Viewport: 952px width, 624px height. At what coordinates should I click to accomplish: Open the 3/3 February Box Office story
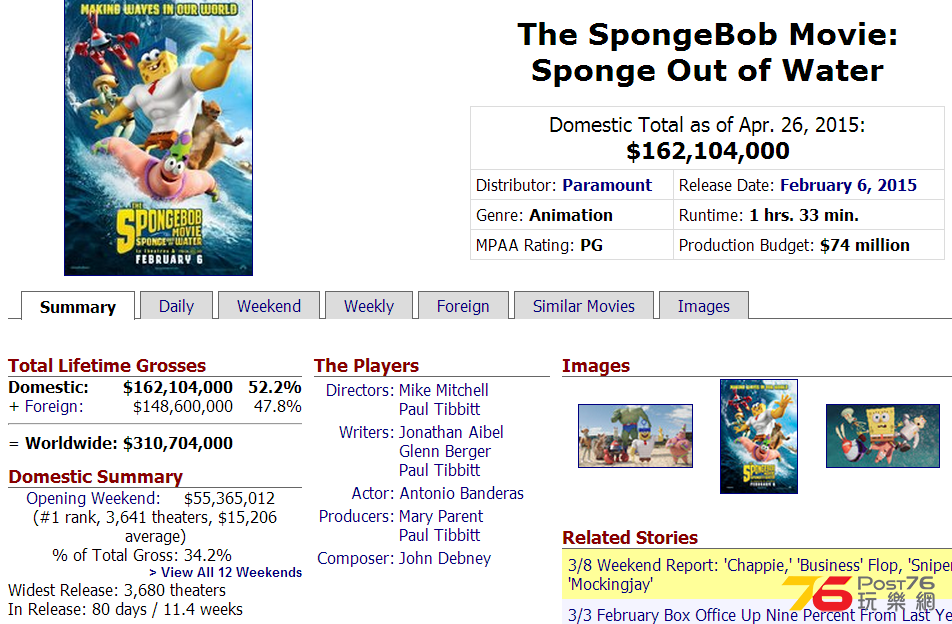pos(759,614)
